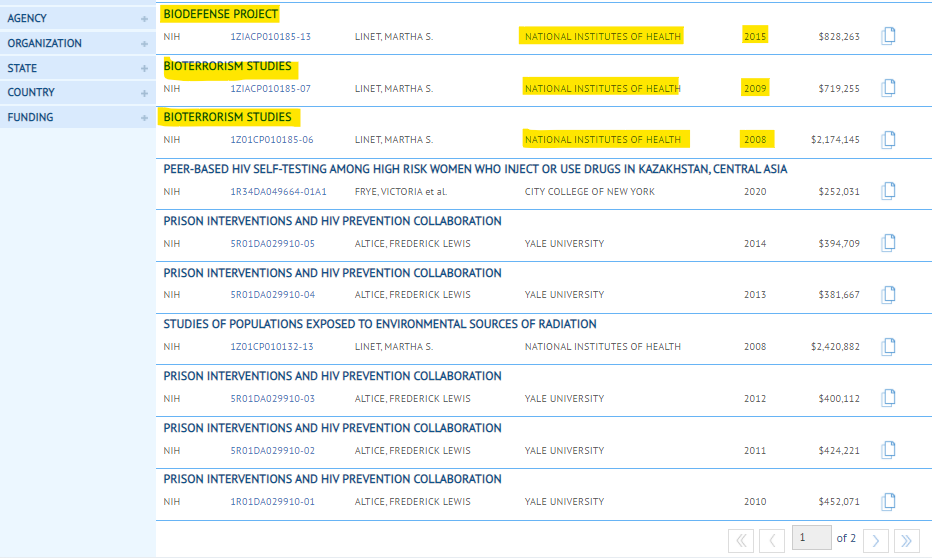Click the page number input field

[811, 538]
